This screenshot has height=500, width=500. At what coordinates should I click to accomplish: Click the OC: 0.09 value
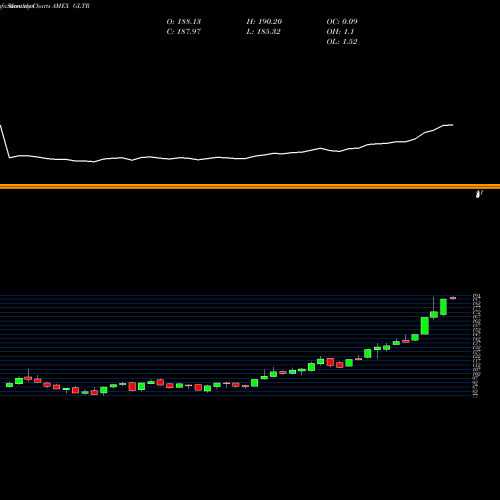click(342, 22)
